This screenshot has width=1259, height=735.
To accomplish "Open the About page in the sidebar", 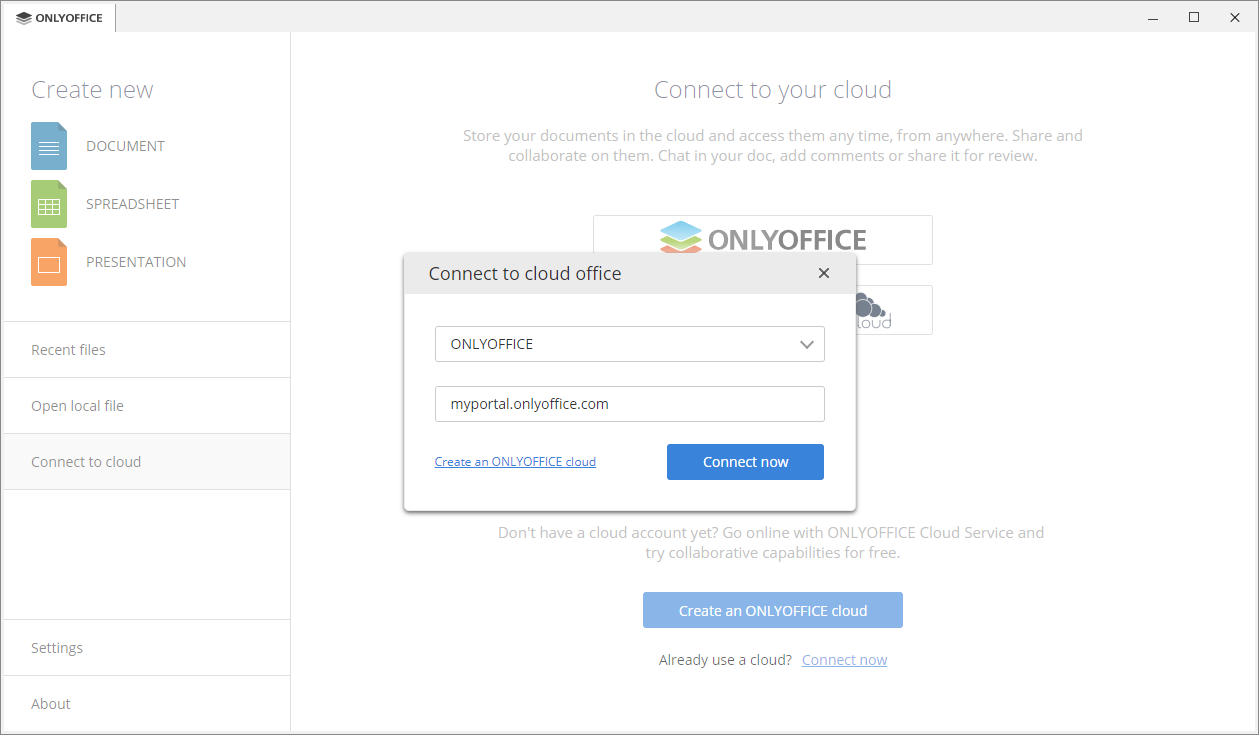I will coord(147,704).
